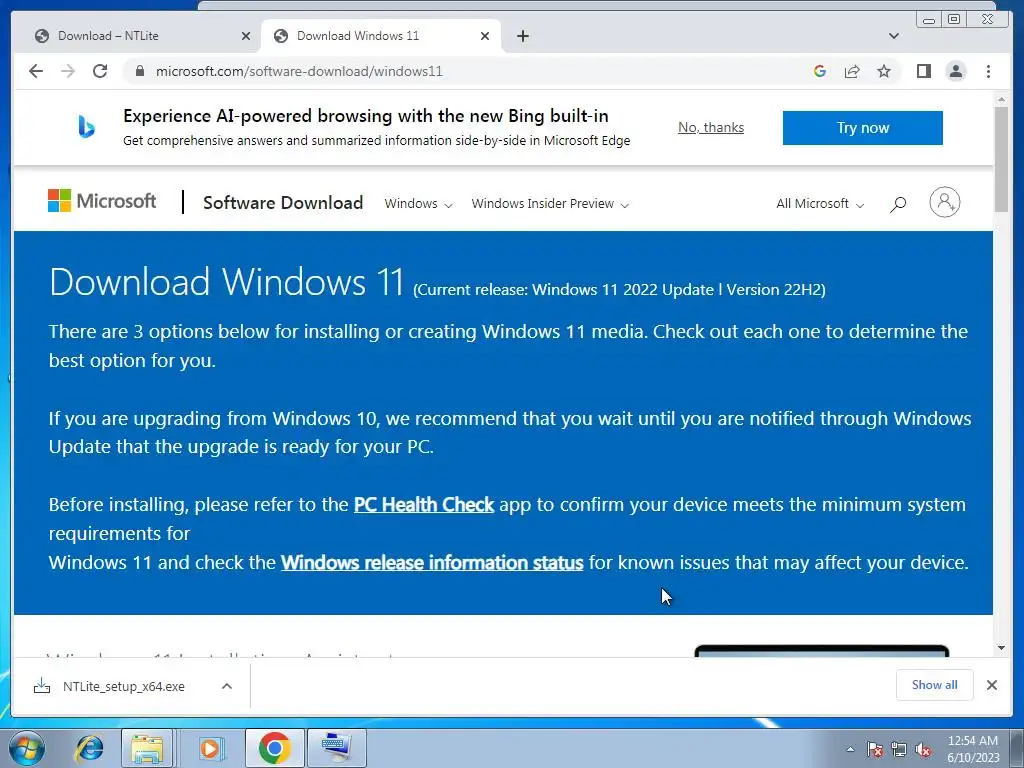Open the side panel icon

(923, 71)
